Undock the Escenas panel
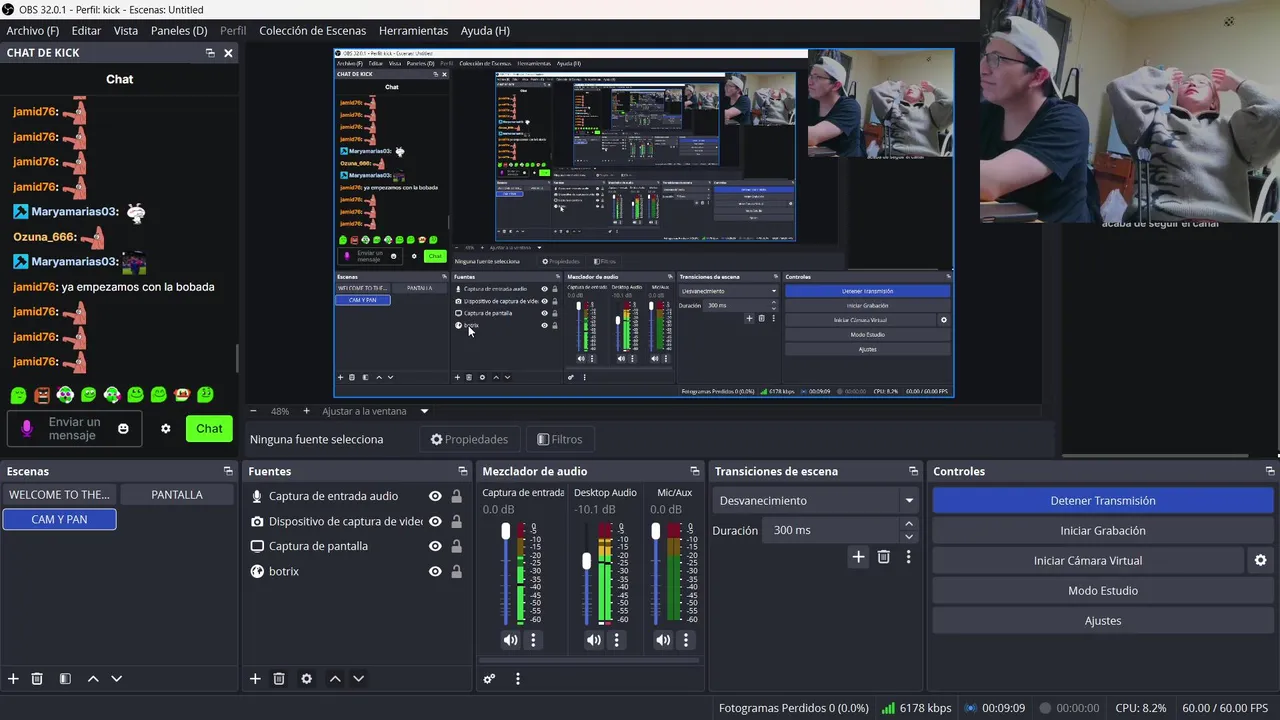Screen dimensions: 1280x720 [x=228, y=471]
